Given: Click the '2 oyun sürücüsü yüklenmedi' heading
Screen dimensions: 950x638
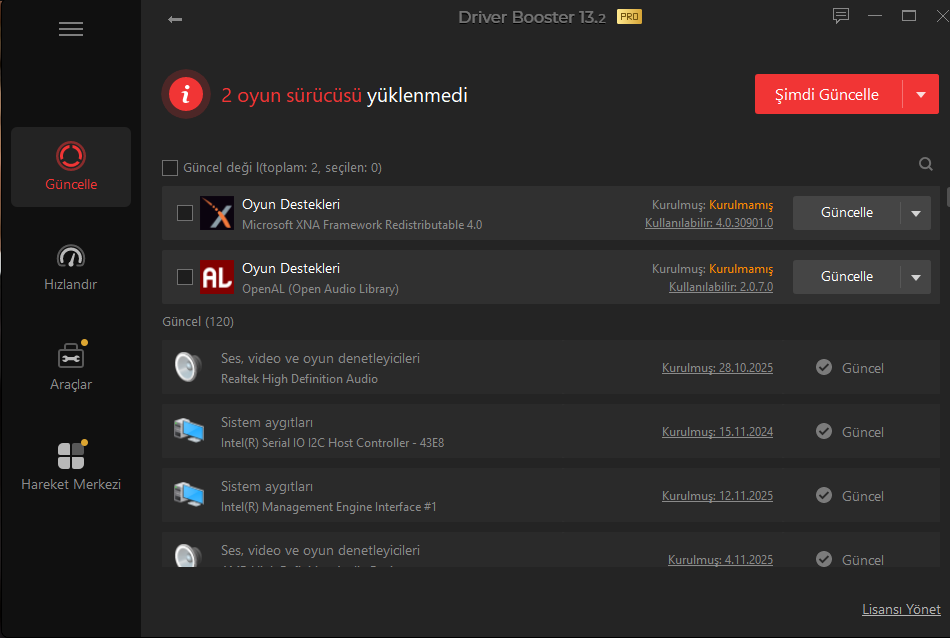Looking at the screenshot, I should (345, 95).
